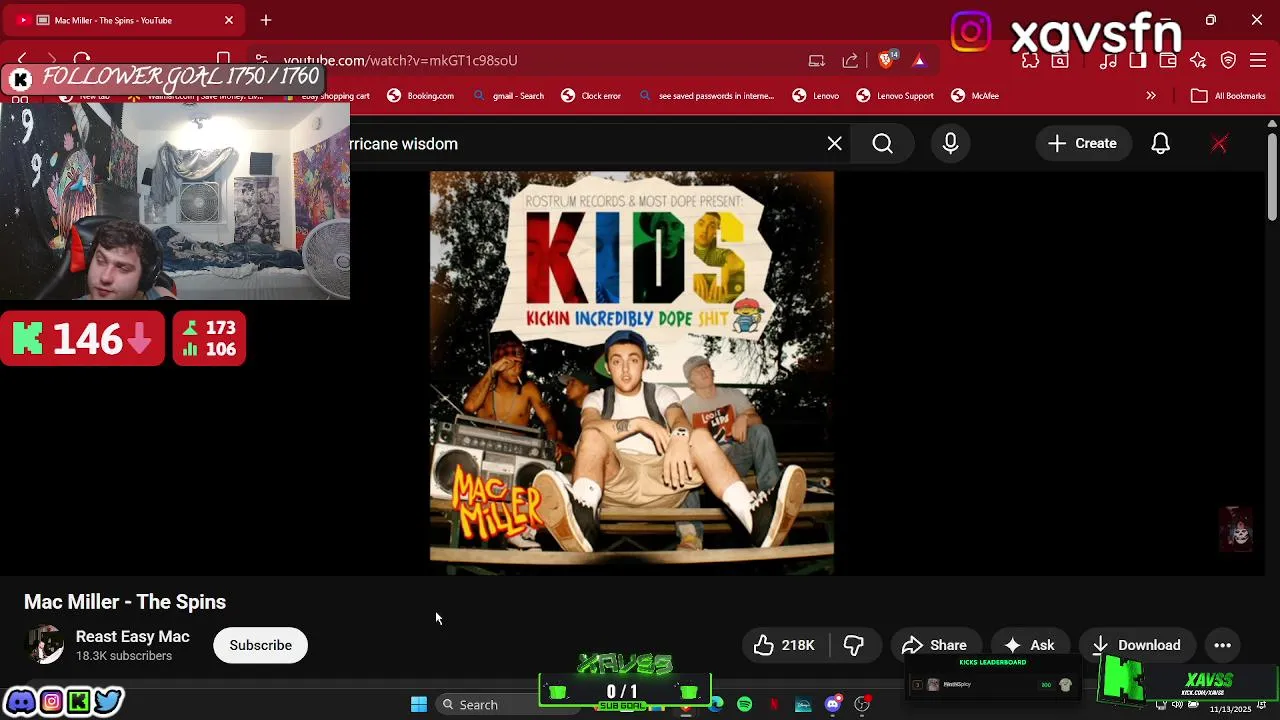
Task: Click the KIDS album video player
Action: 631,372
